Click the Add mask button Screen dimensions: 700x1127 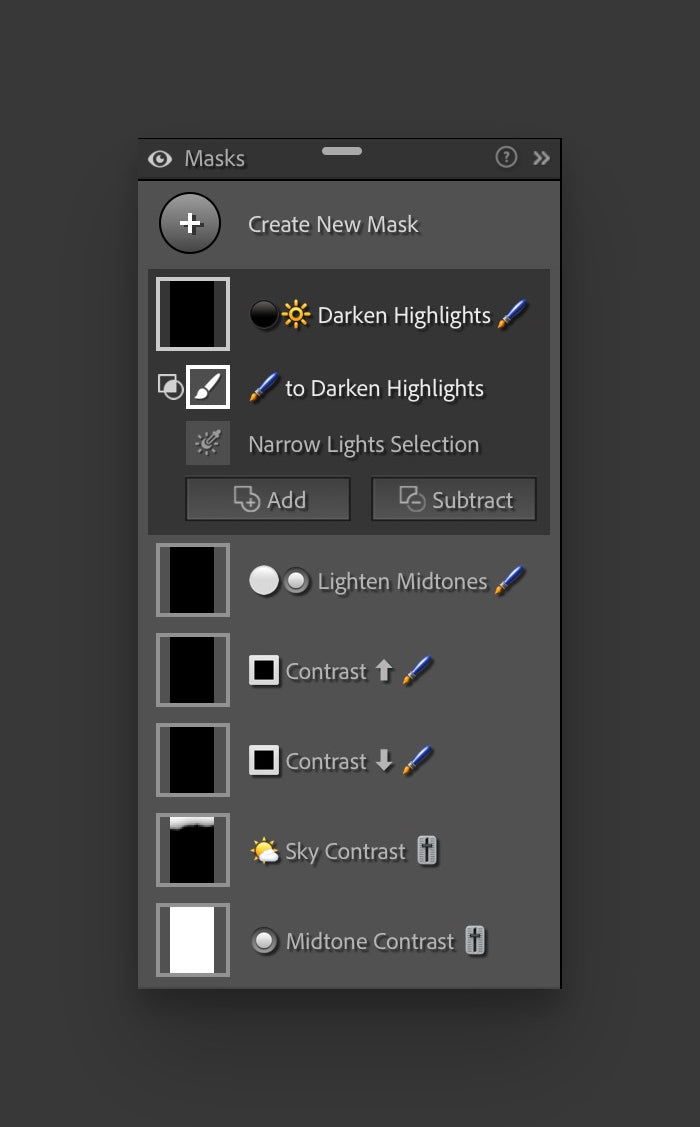click(x=268, y=499)
